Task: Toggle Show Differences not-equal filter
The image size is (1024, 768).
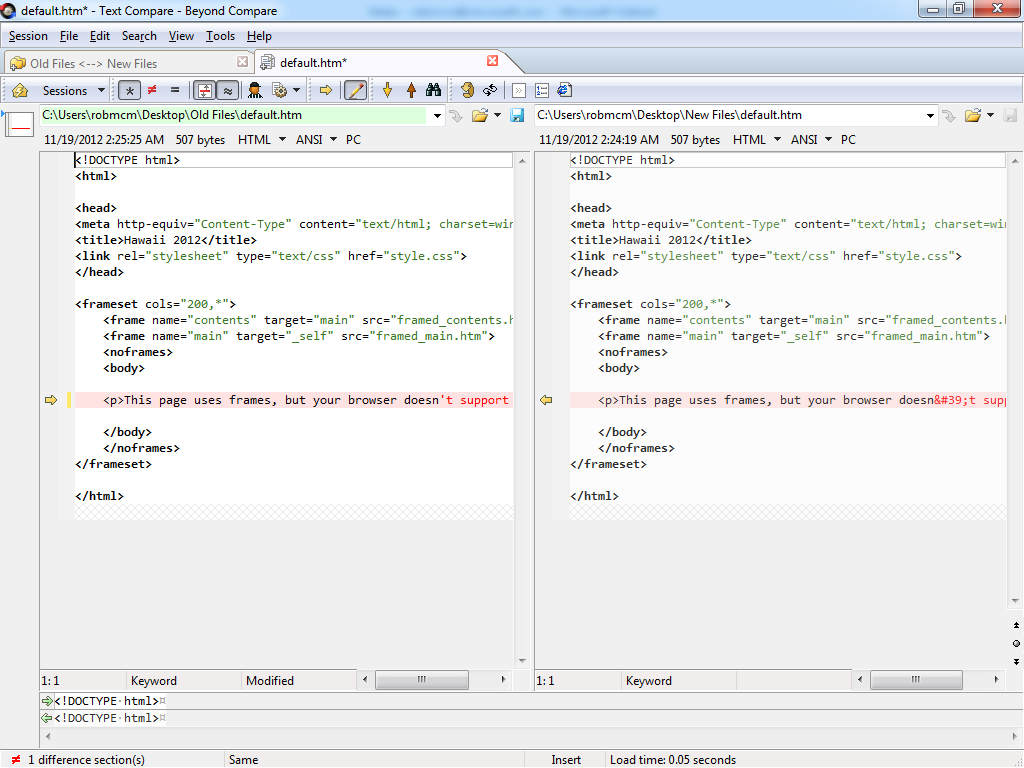Action: [152, 90]
